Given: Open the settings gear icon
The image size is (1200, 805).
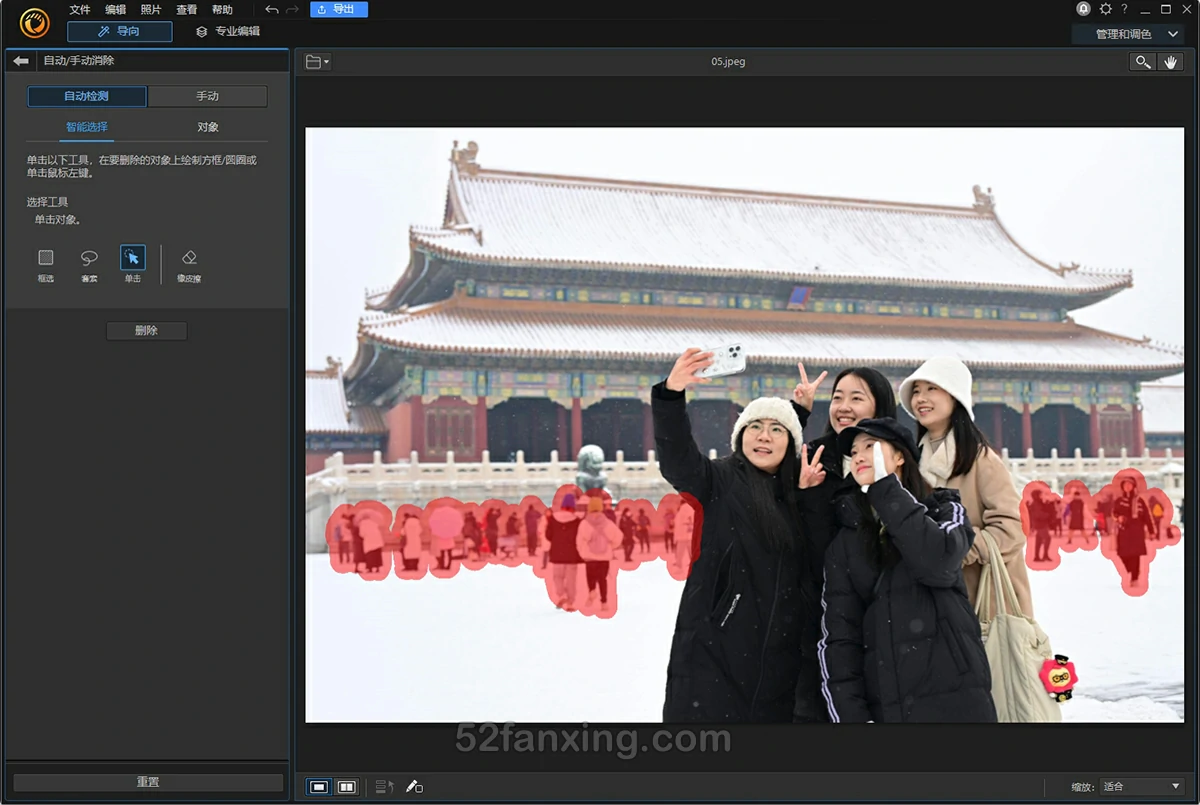Looking at the screenshot, I should pos(1106,9).
